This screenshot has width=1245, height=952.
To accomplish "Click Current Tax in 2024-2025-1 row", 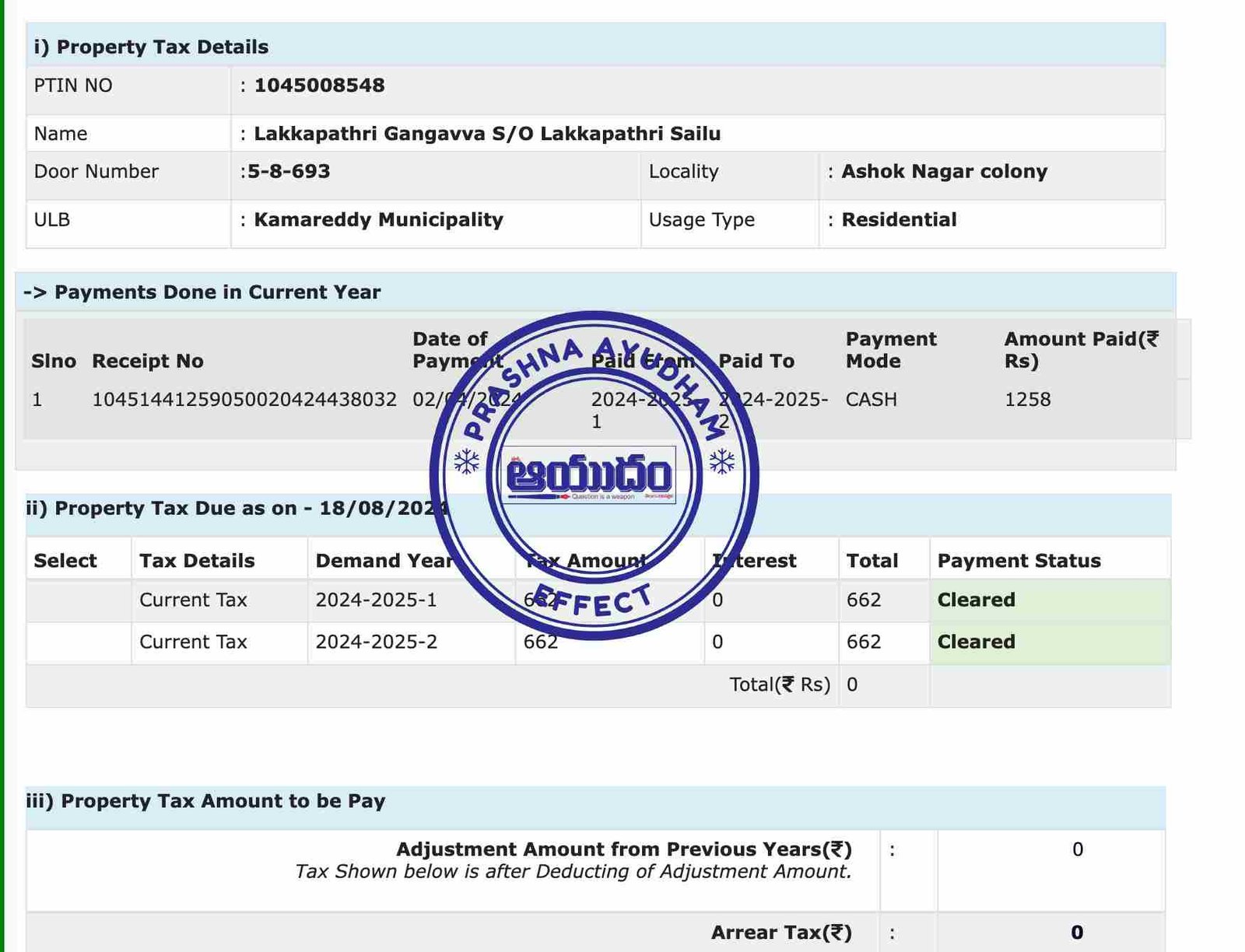I will click(193, 600).
